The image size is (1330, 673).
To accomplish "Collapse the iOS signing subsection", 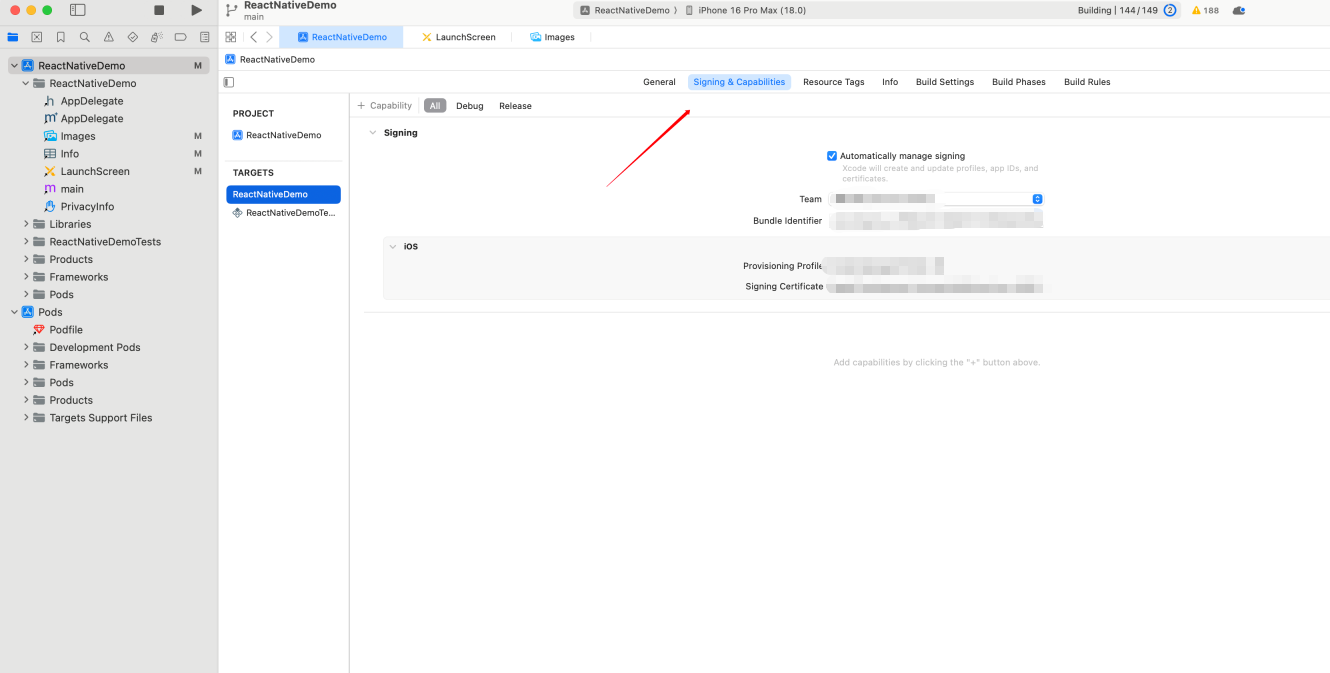I will coord(393,246).
